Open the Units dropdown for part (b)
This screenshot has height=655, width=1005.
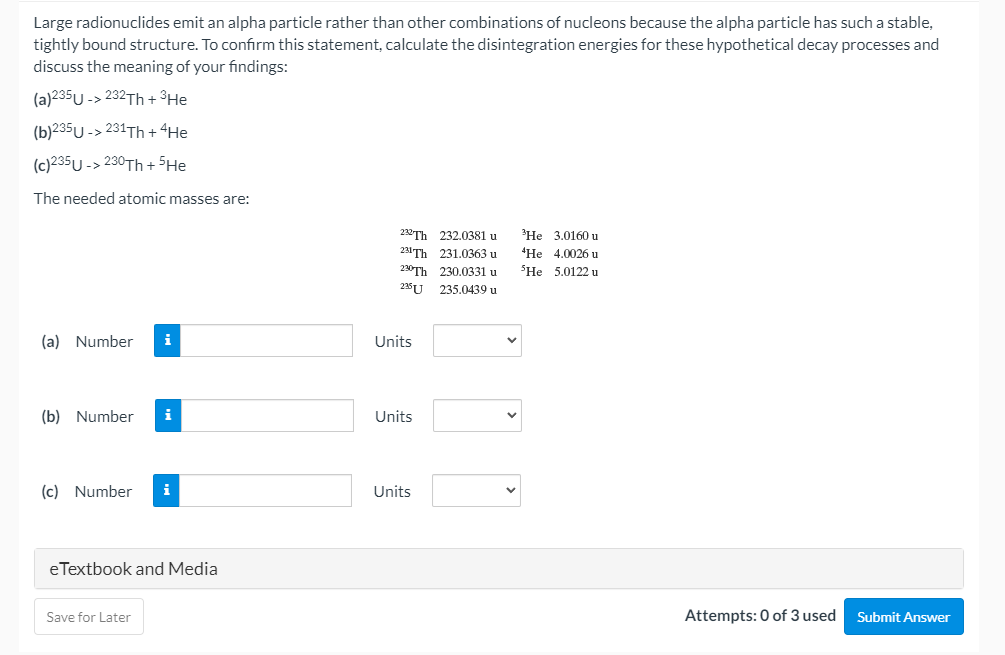[x=477, y=416]
